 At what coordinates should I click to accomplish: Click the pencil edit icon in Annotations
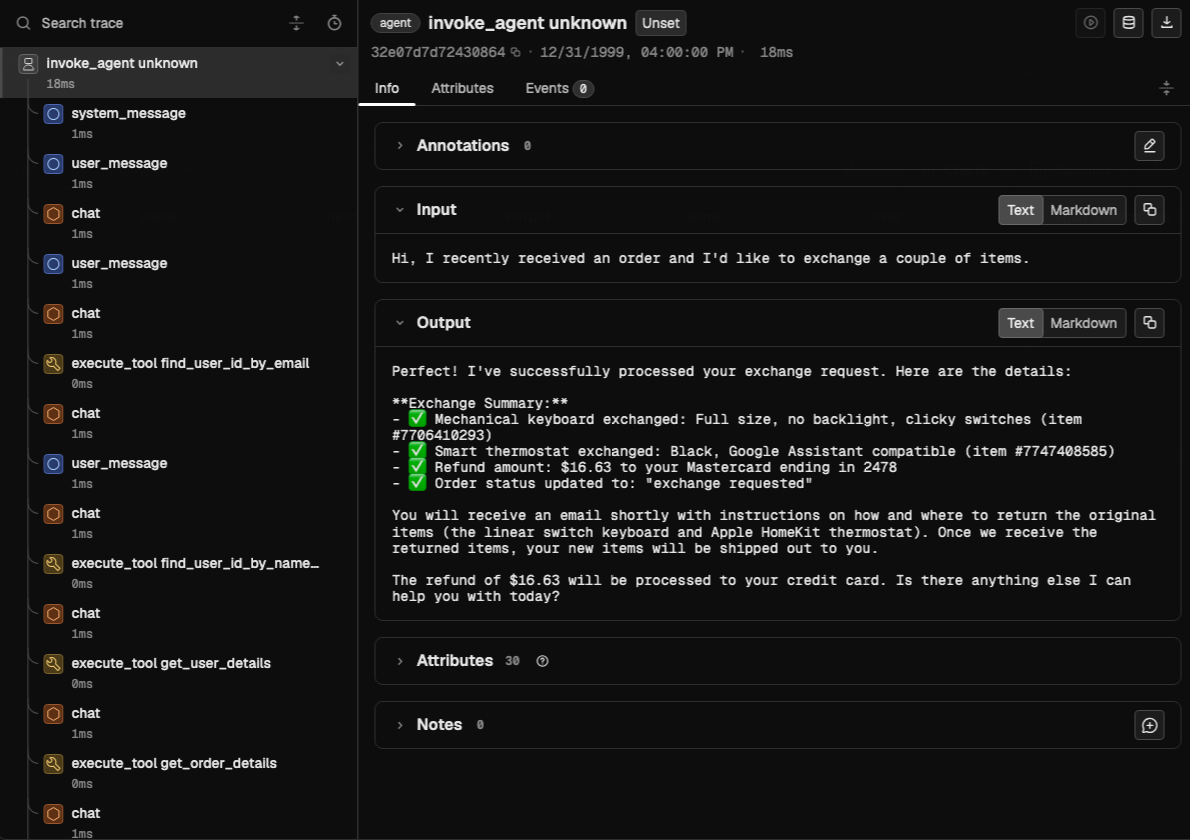(1149, 146)
